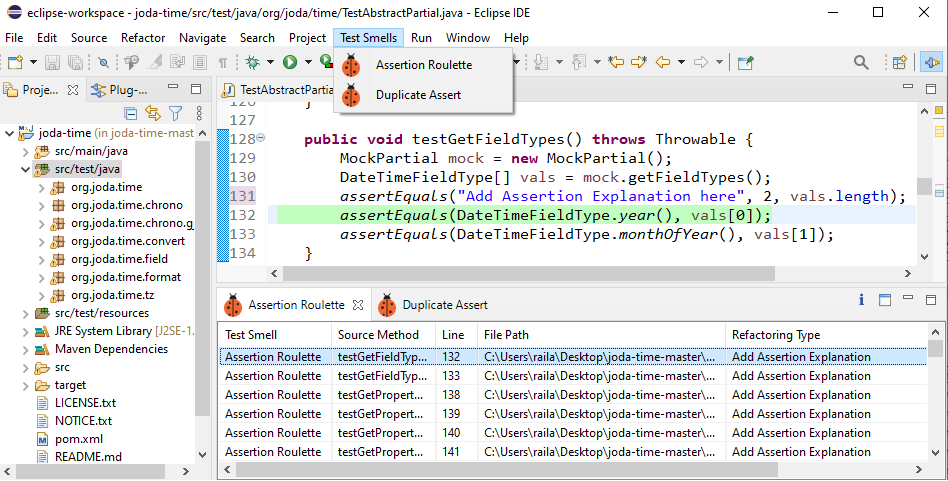Viewport: 948px width, 481px height.
Task: Minimize the Project Explorer panel
Action: [x=173, y=88]
